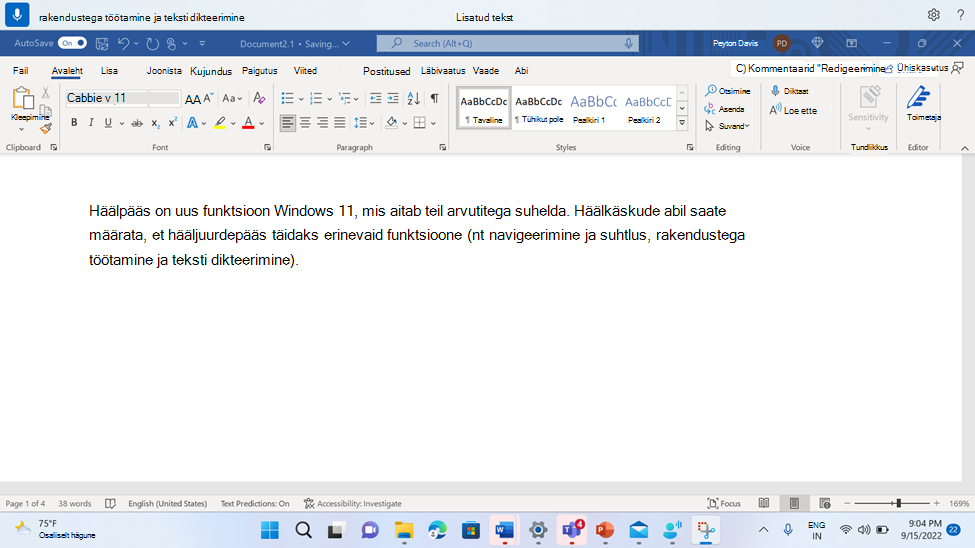Click the search box microphone icon
Image resolution: width=975 pixels, height=548 pixels.
point(629,44)
